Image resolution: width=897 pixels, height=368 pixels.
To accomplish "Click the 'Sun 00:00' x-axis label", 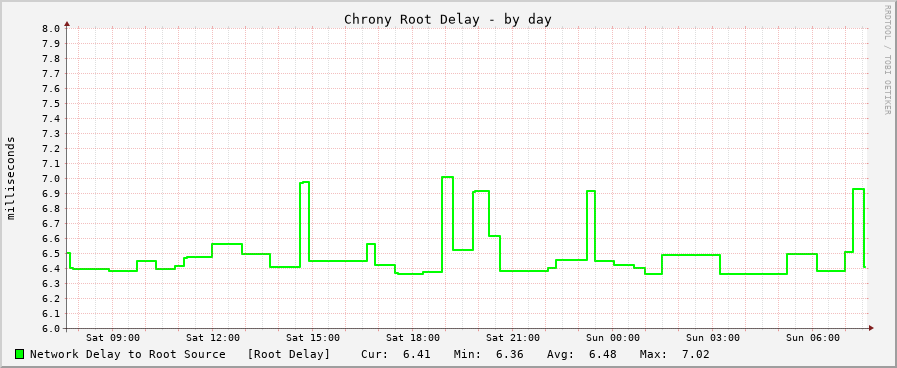I will click(x=613, y=338).
